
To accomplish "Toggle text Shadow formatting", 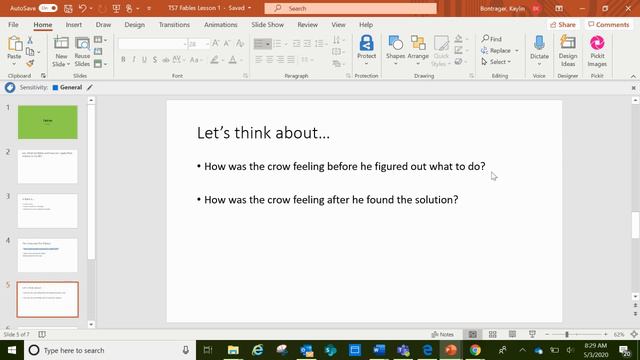I will [155, 60].
